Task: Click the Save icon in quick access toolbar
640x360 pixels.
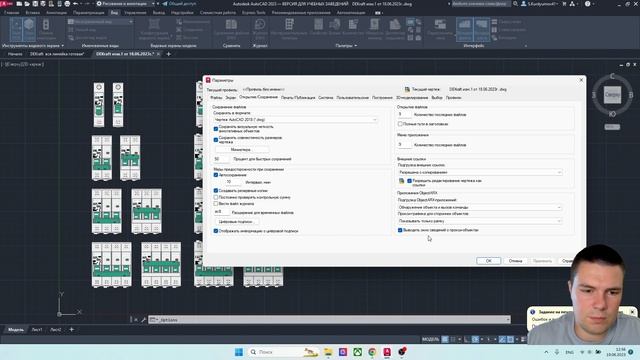Action: click(x=35, y=4)
